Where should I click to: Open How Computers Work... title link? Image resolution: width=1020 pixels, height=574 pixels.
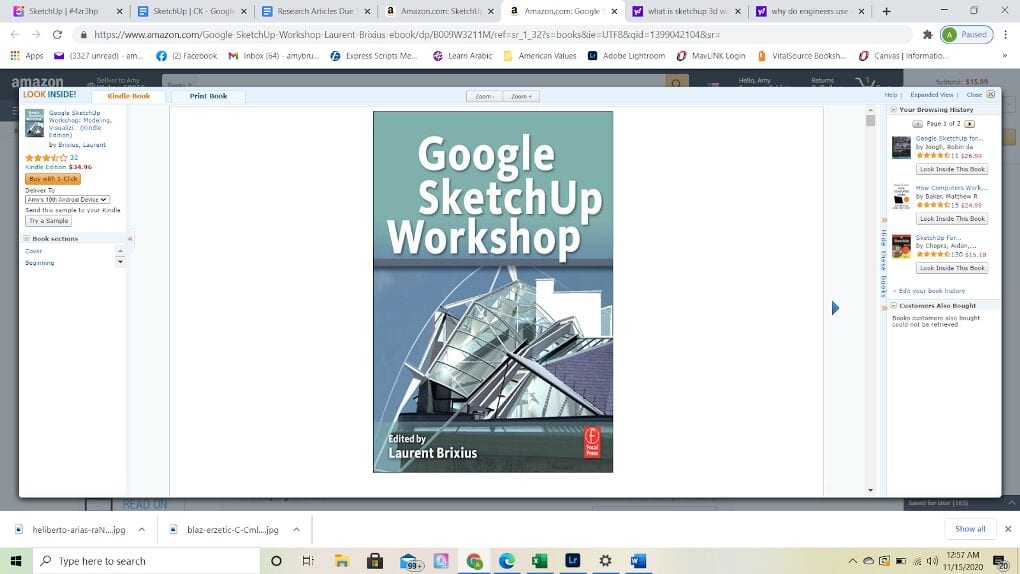point(951,187)
